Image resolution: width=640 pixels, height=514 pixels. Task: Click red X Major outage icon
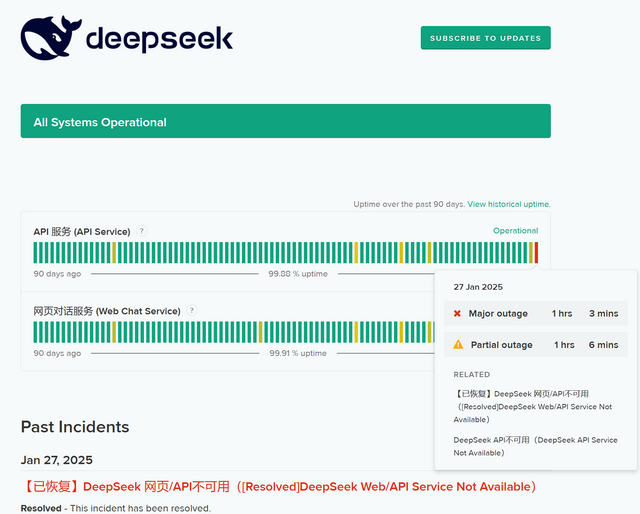(x=457, y=314)
